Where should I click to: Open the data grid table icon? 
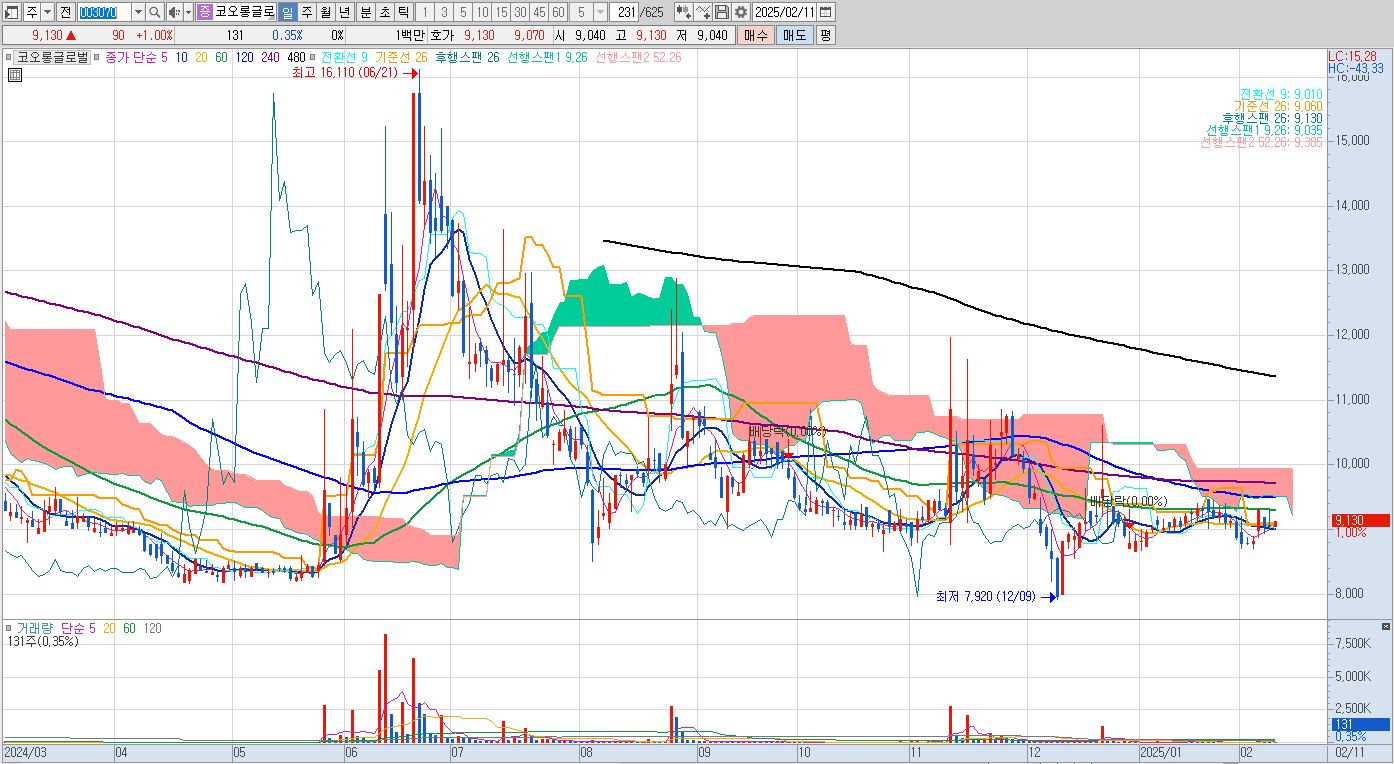click(15, 75)
